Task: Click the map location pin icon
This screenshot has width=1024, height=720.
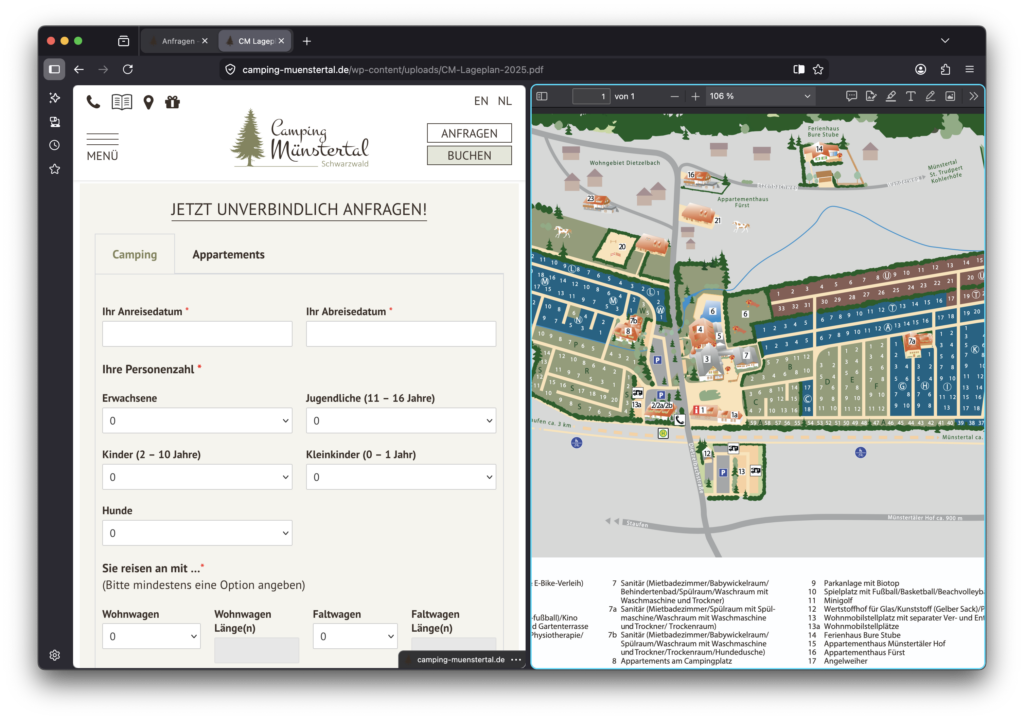Action: [148, 101]
